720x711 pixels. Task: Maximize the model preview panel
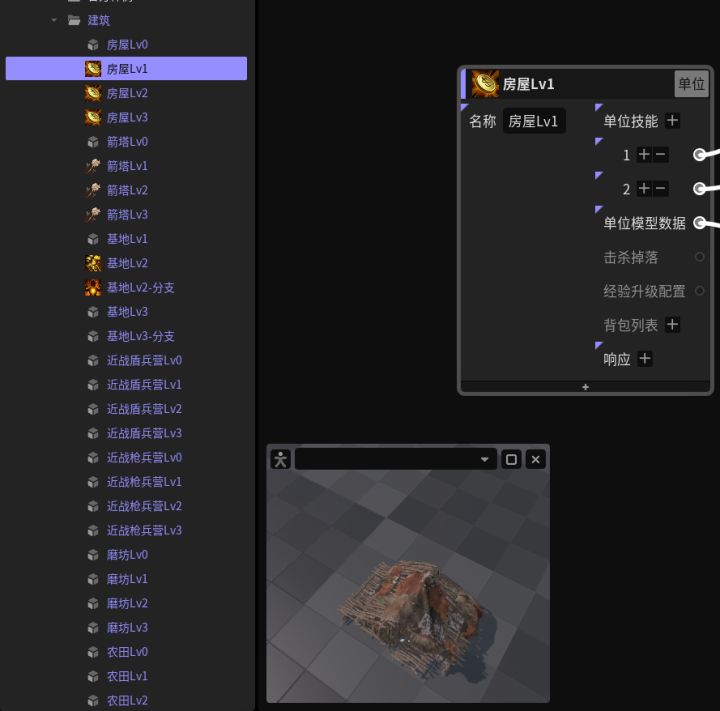coord(511,459)
